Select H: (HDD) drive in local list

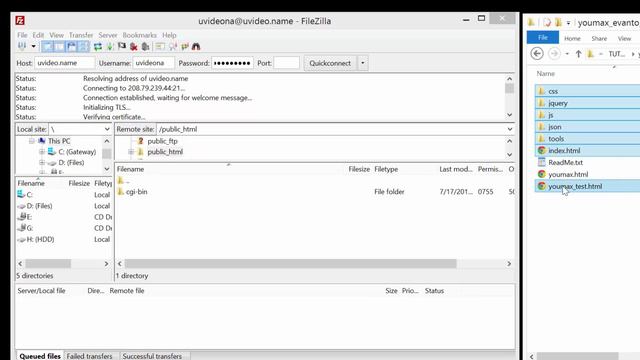click(40, 239)
